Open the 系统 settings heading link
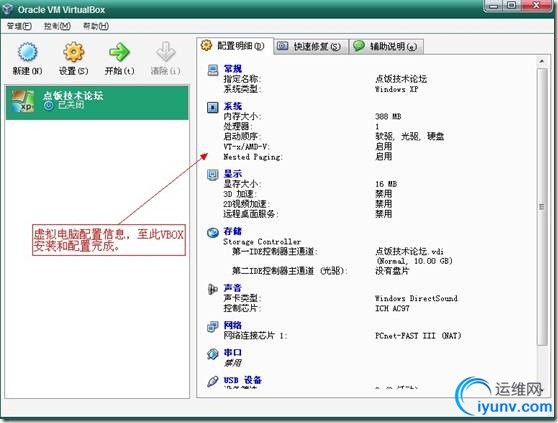Screen dimensions: 558x423 pos(233,106)
